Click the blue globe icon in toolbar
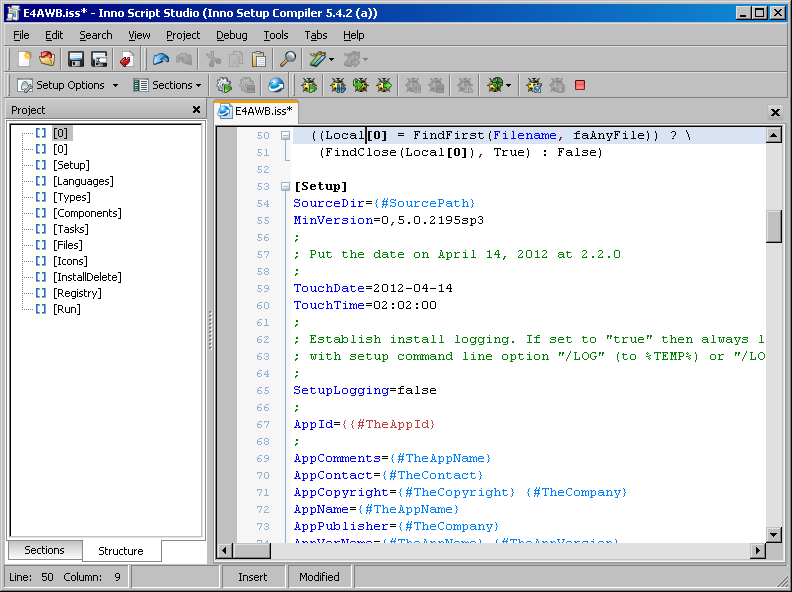Image resolution: width=792 pixels, height=592 pixels. point(275,86)
